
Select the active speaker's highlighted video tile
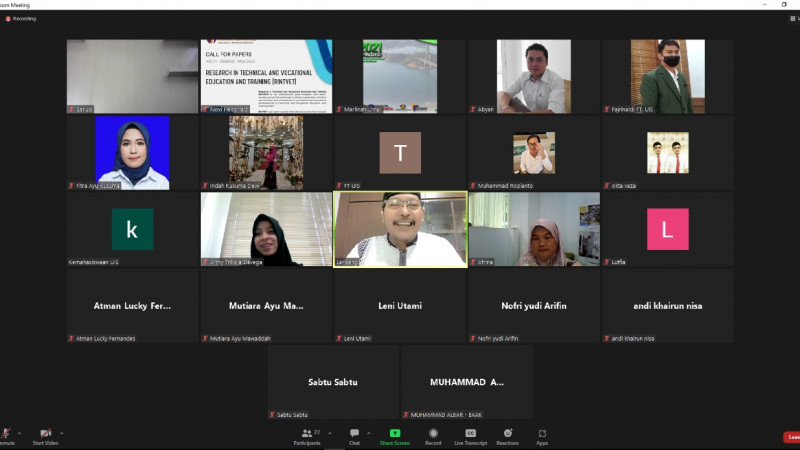(x=400, y=229)
